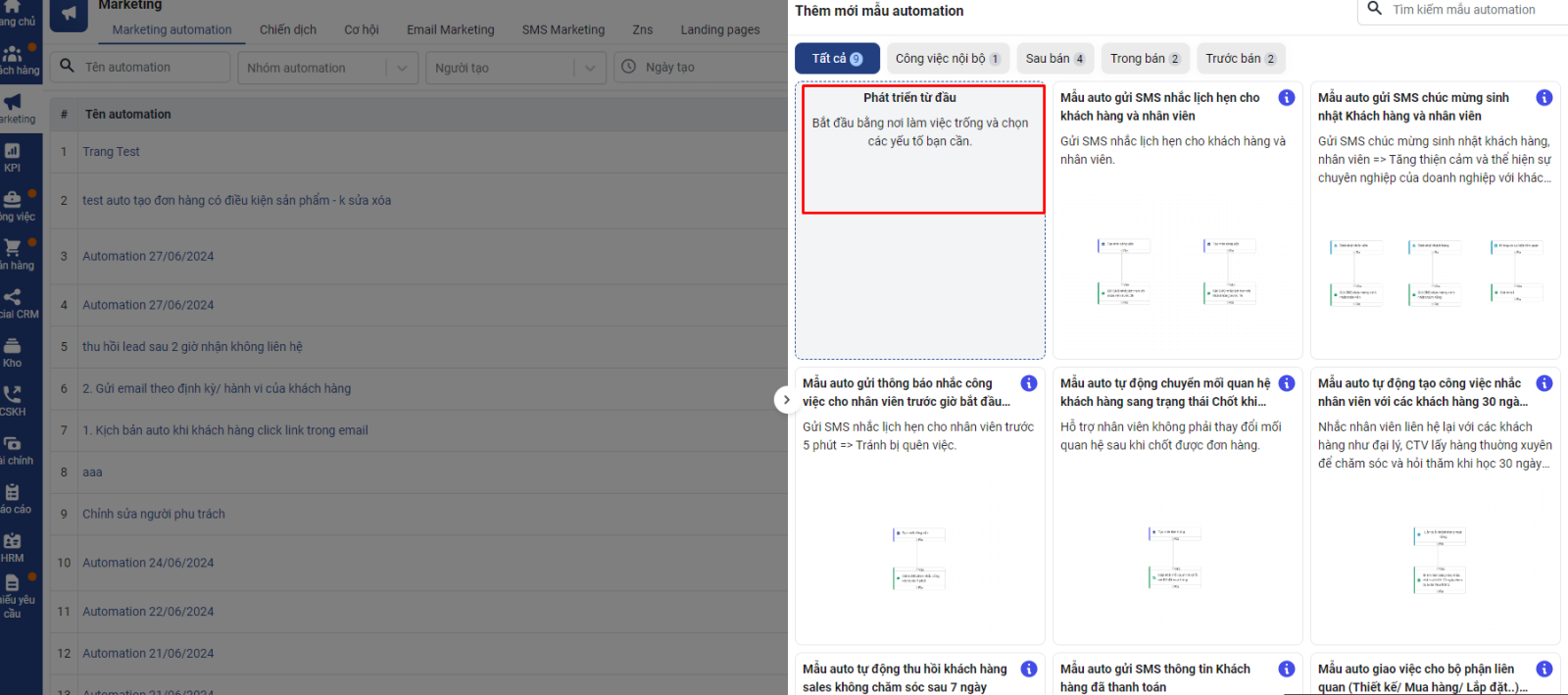Open the Ngày tạo date picker field
Viewport: 1568px width, 695px height.
point(706,68)
